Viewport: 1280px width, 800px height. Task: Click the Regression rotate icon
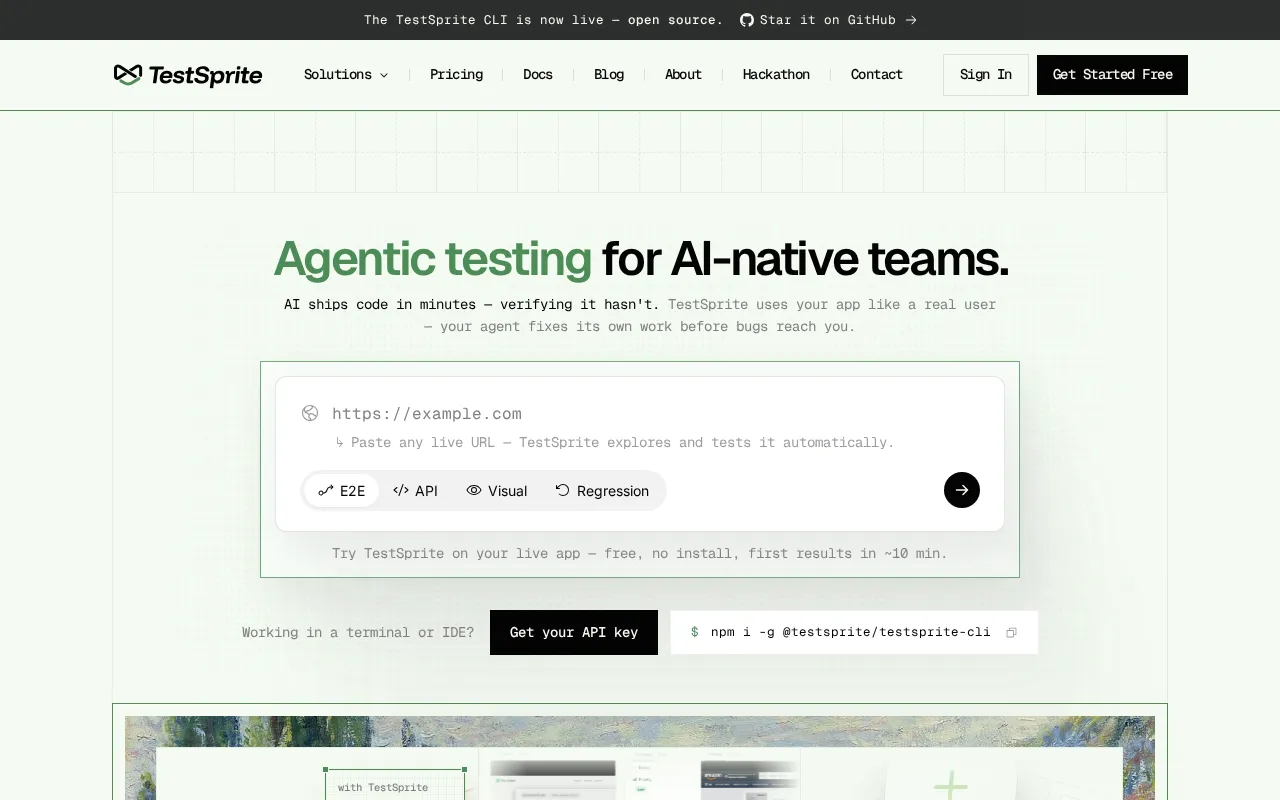click(x=563, y=490)
